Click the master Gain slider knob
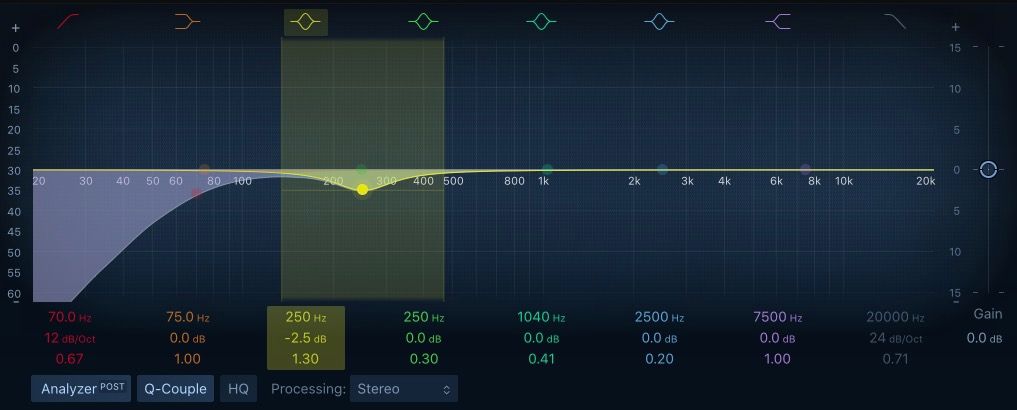1017x410 pixels. click(x=988, y=169)
